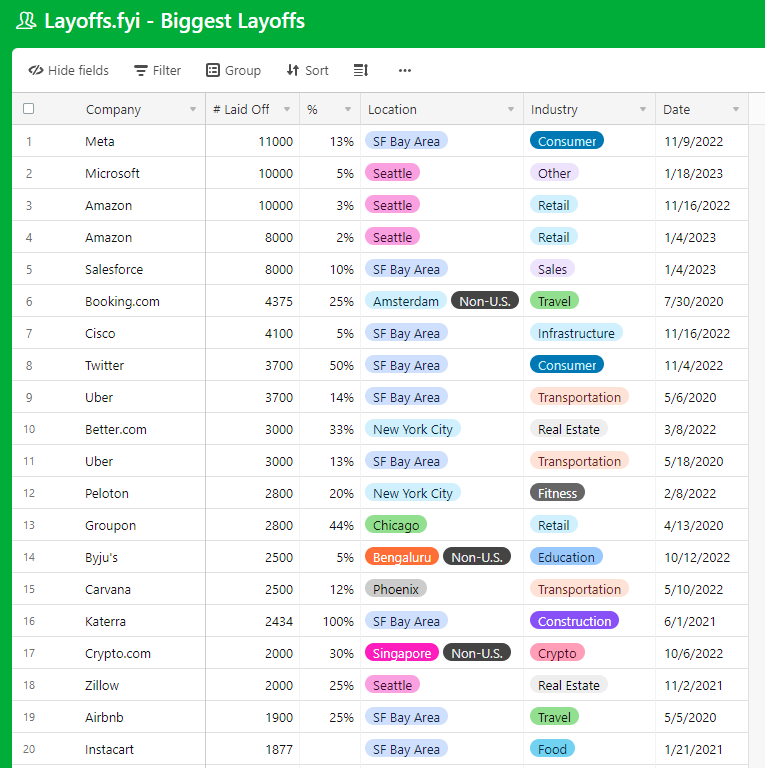Click the Phoenix location tag
This screenshot has height=768, width=765.
click(396, 589)
